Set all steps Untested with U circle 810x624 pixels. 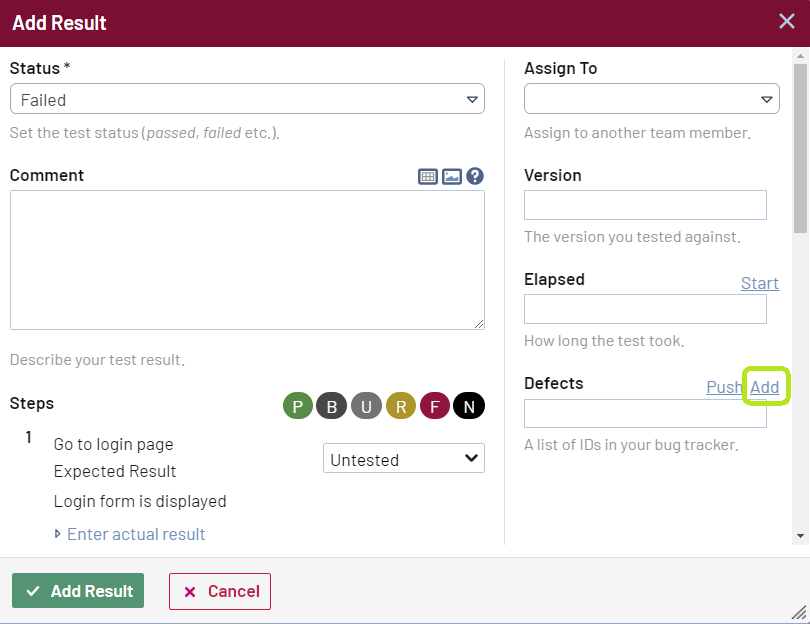coord(366,406)
